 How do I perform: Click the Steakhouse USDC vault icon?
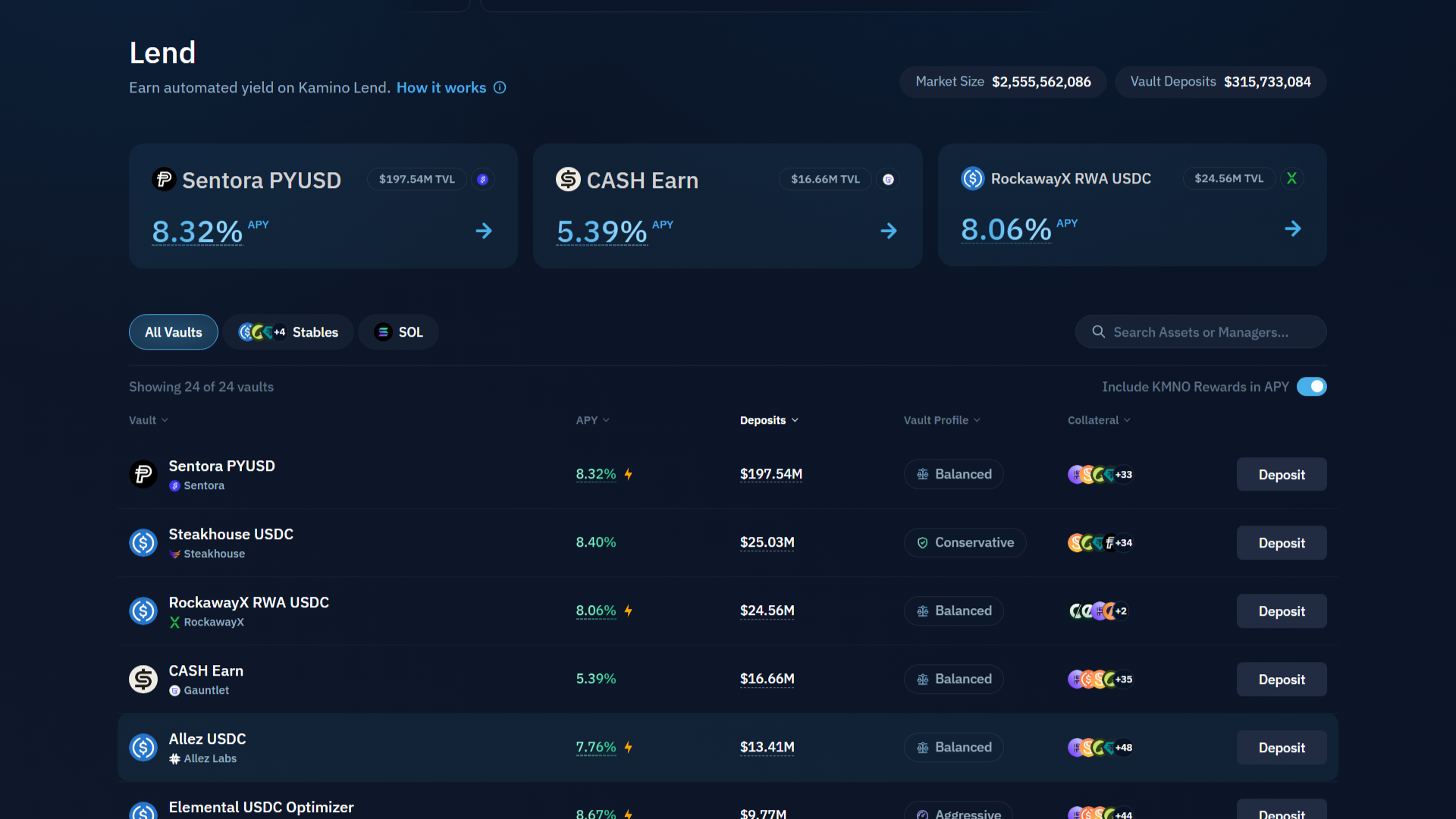click(x=143, y=542)
